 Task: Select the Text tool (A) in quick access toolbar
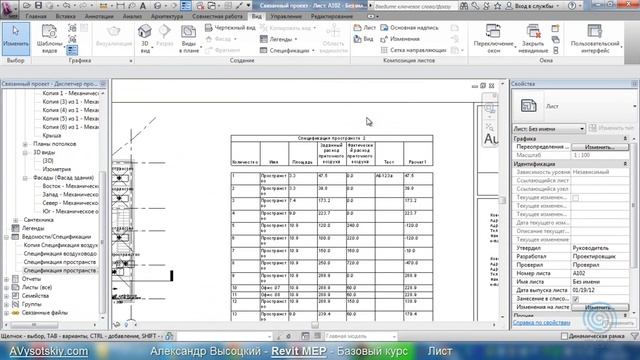pos(143,6)
